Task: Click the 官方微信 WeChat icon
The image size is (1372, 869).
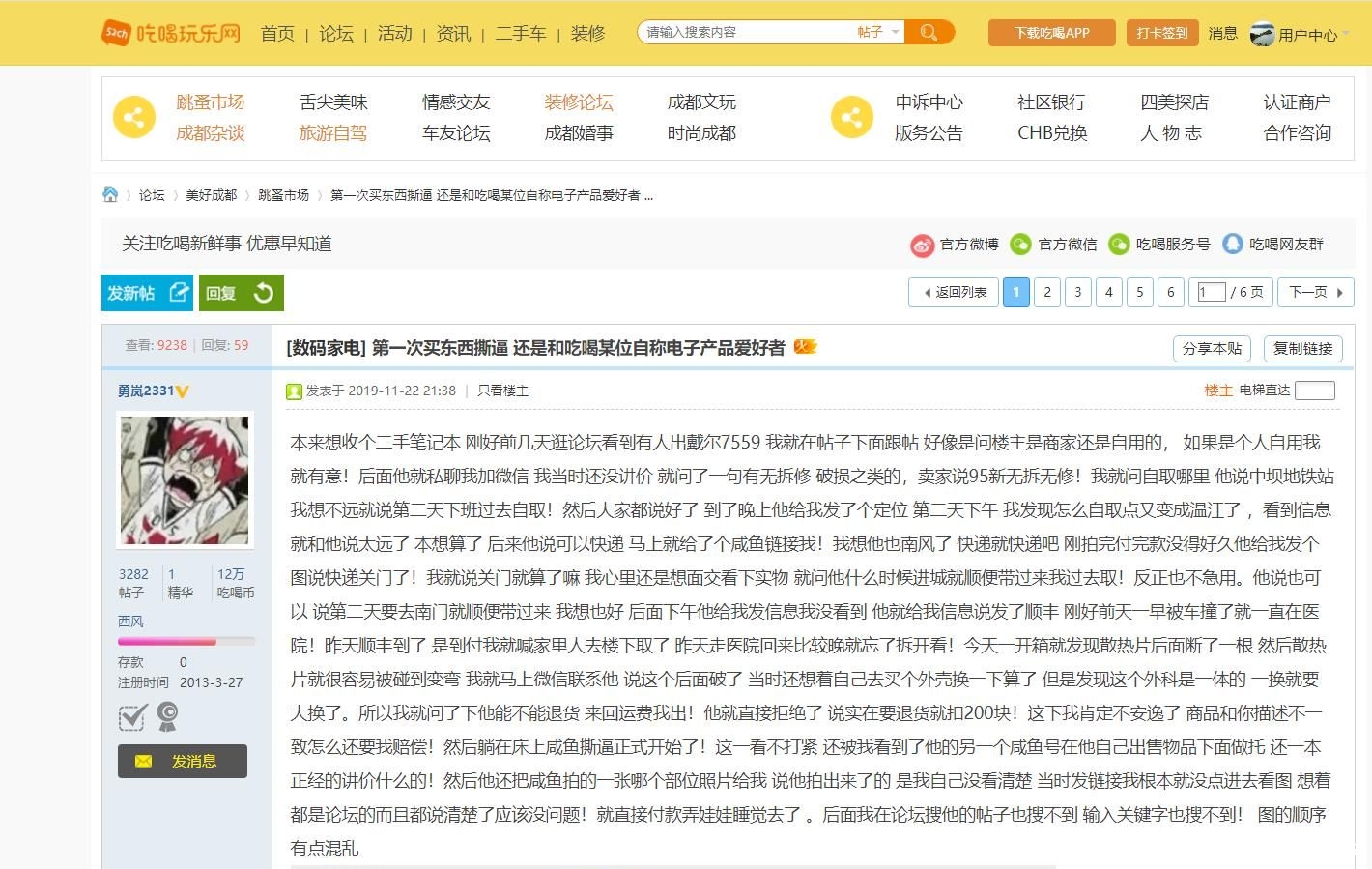Action: pos(1020,245)
